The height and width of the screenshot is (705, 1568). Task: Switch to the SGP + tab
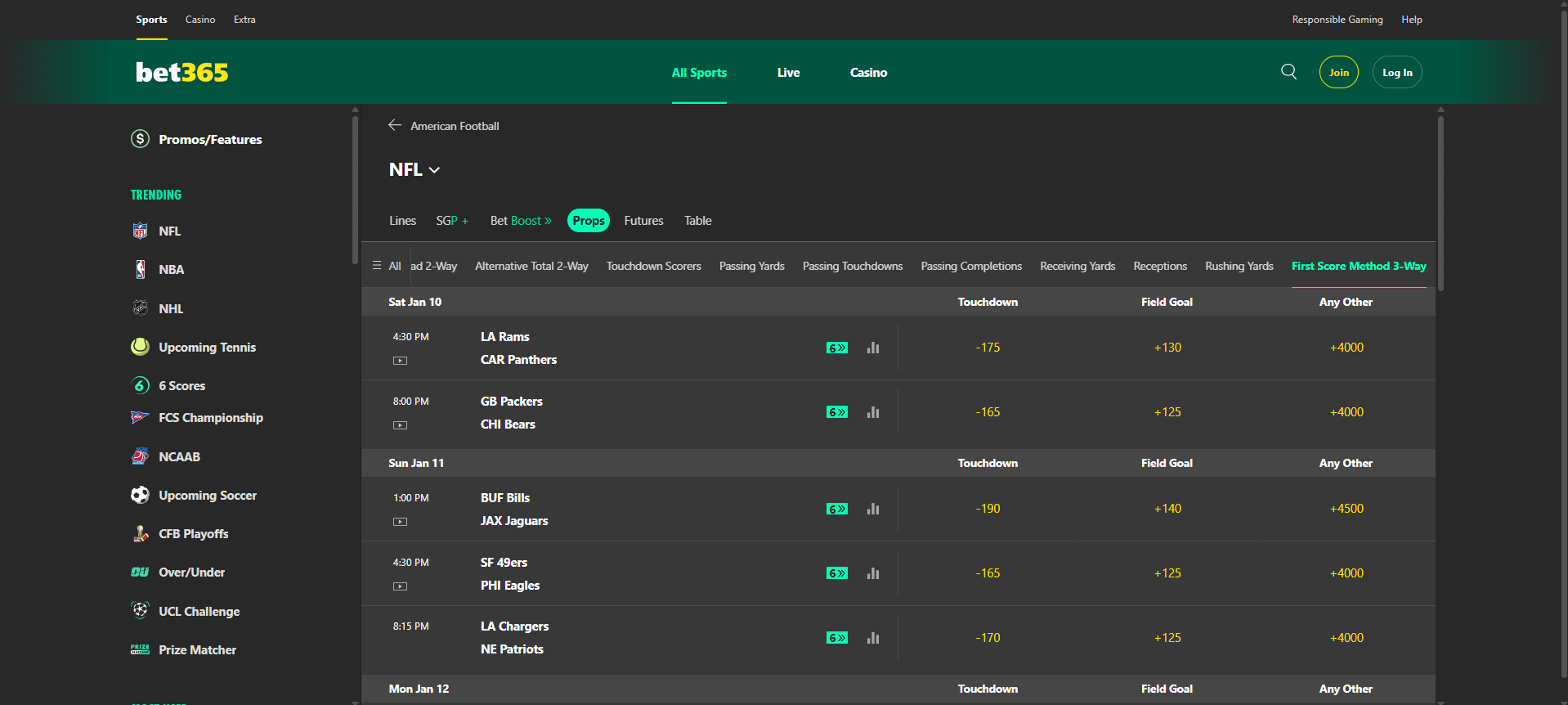coord(452,221)
